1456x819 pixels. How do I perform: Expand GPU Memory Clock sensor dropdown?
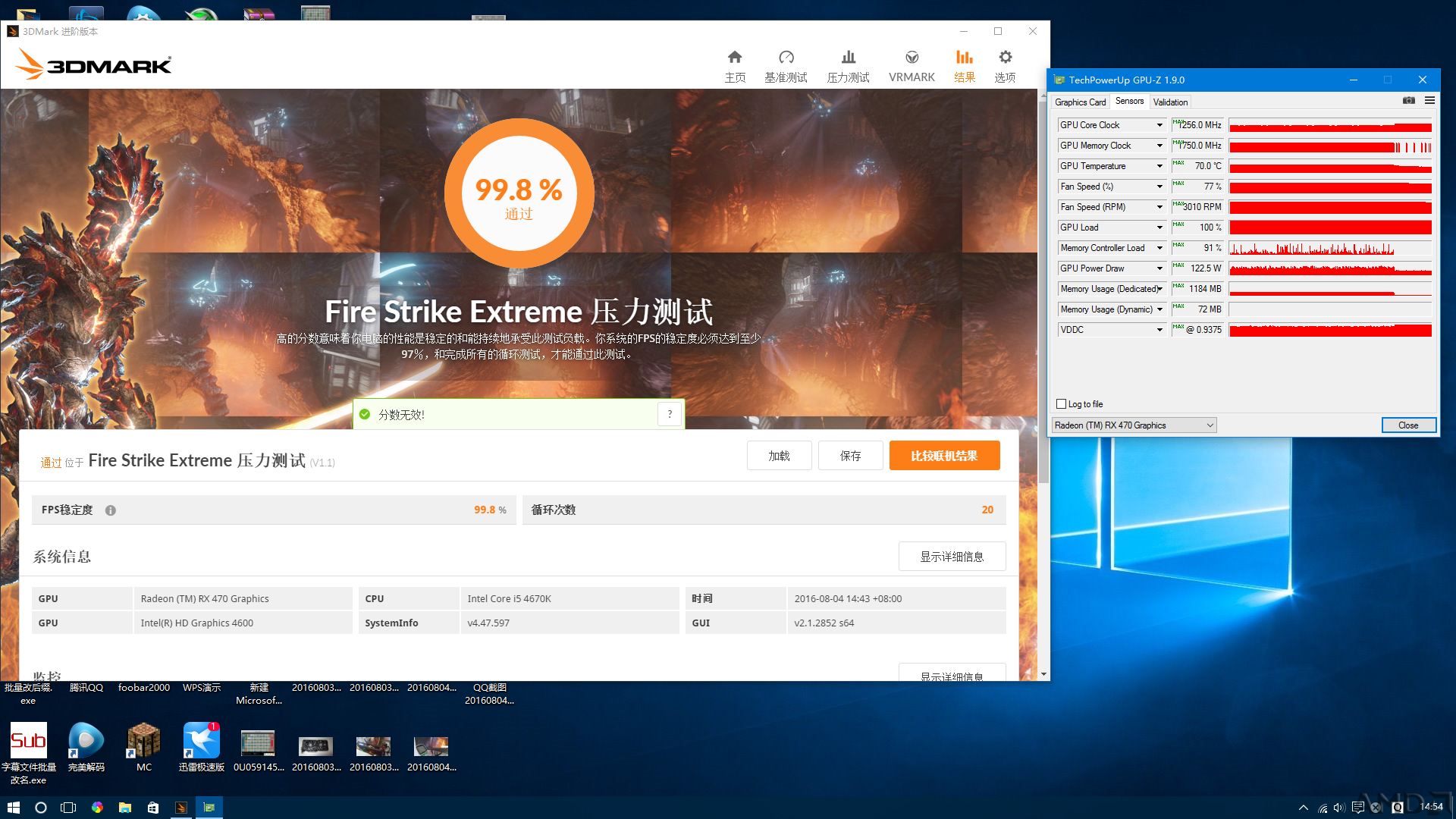pos(1159,146)
